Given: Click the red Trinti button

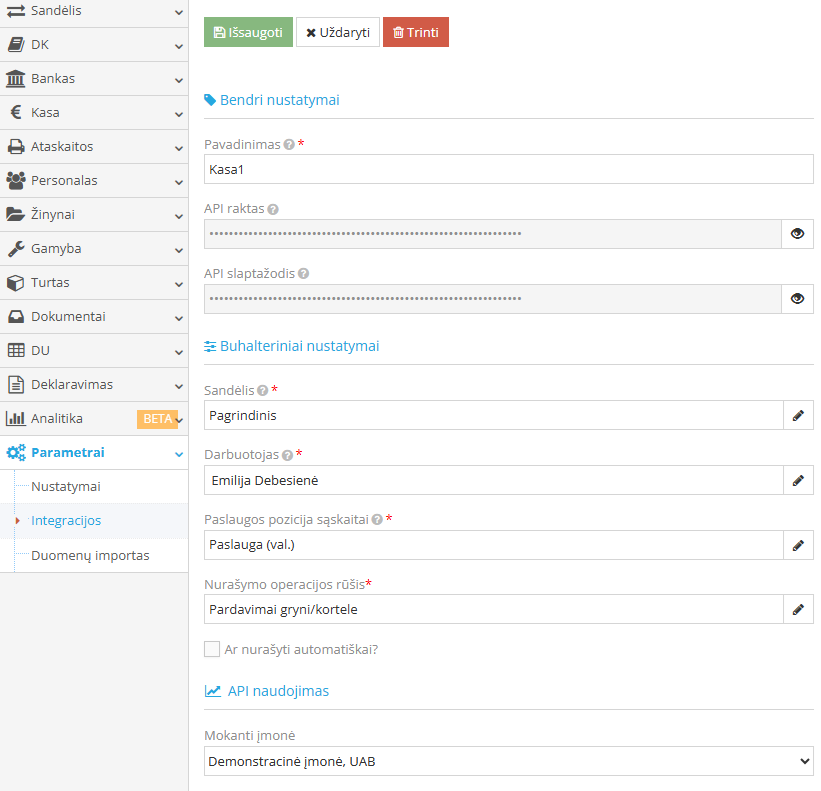Looking at the screenshot, I should click(x=416, y=32).
